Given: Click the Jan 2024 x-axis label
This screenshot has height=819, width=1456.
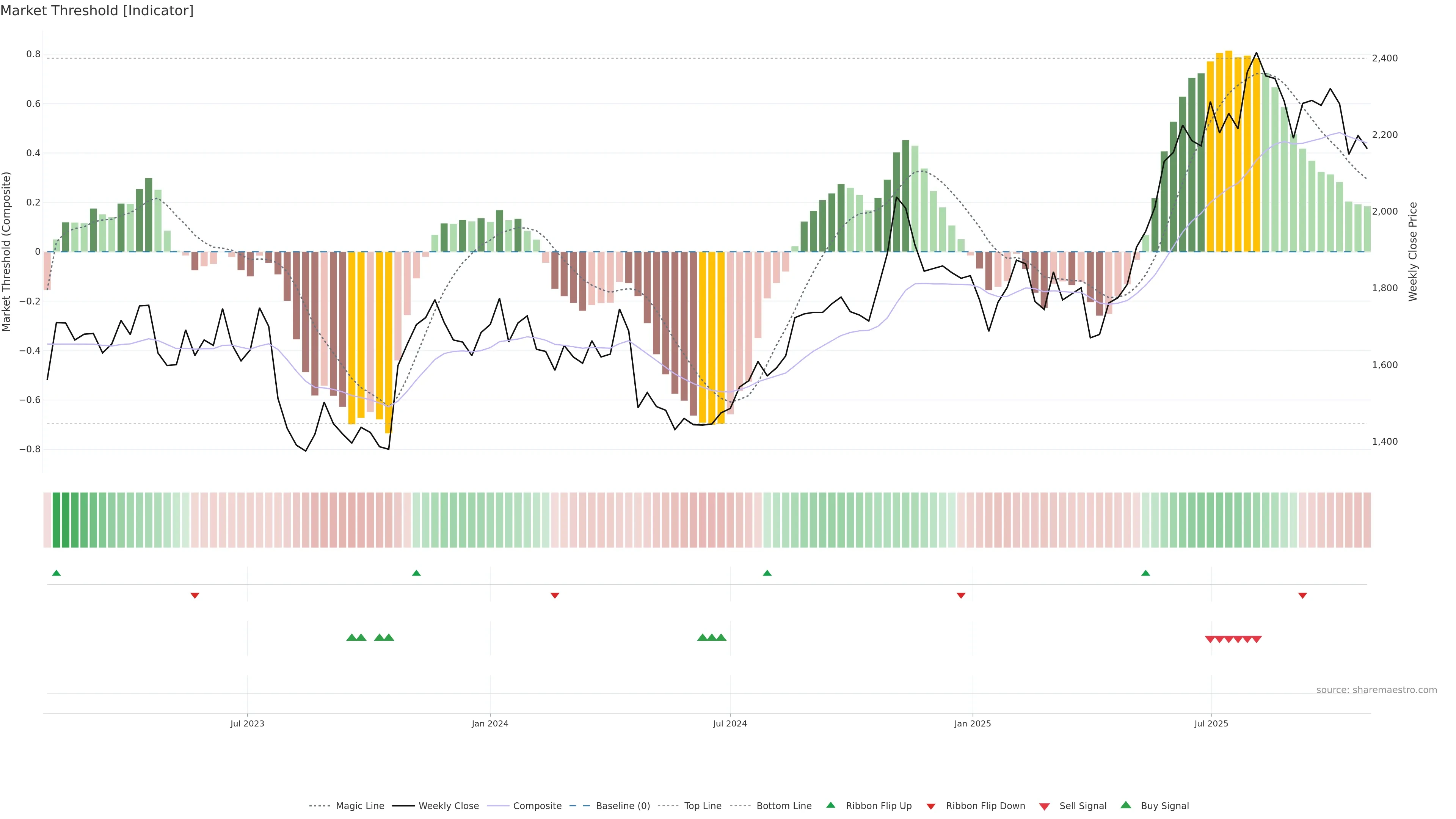Looking at the screenshot, I should 490,723.
